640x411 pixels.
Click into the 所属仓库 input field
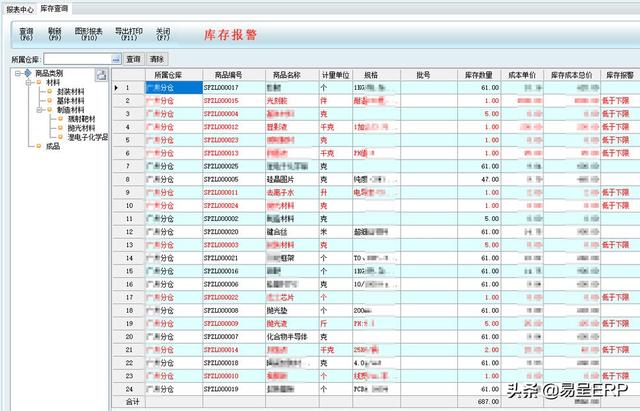[76, 60]
